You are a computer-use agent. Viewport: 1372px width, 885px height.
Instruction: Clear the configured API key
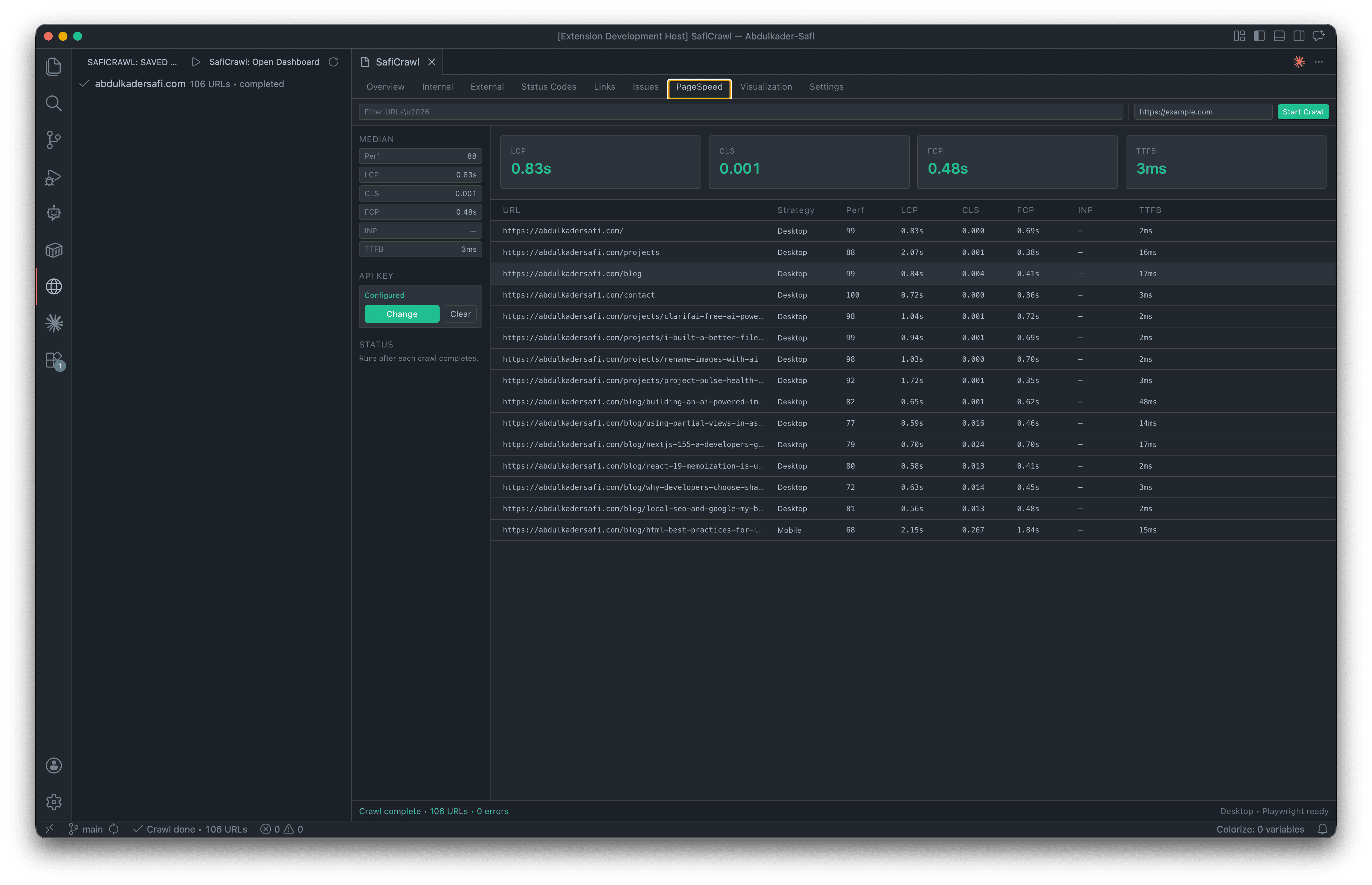coord(460,314)
